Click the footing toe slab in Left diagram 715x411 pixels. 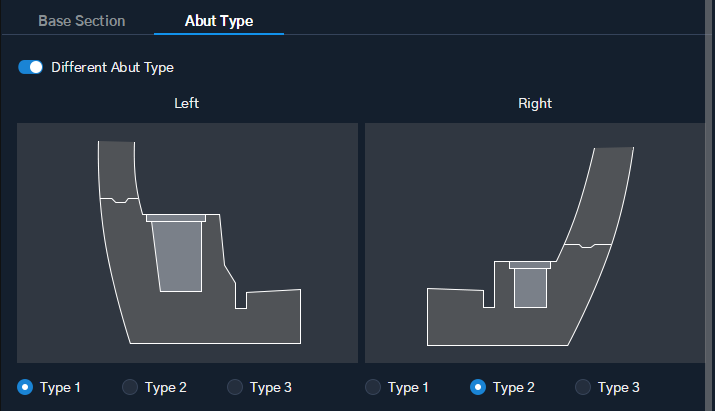273,316
